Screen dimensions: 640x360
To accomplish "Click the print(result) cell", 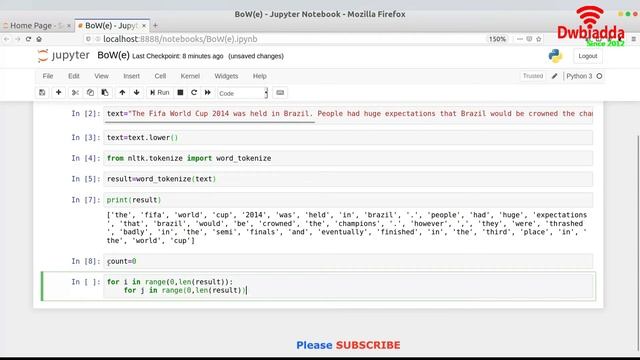I will [x=348, y=200].
